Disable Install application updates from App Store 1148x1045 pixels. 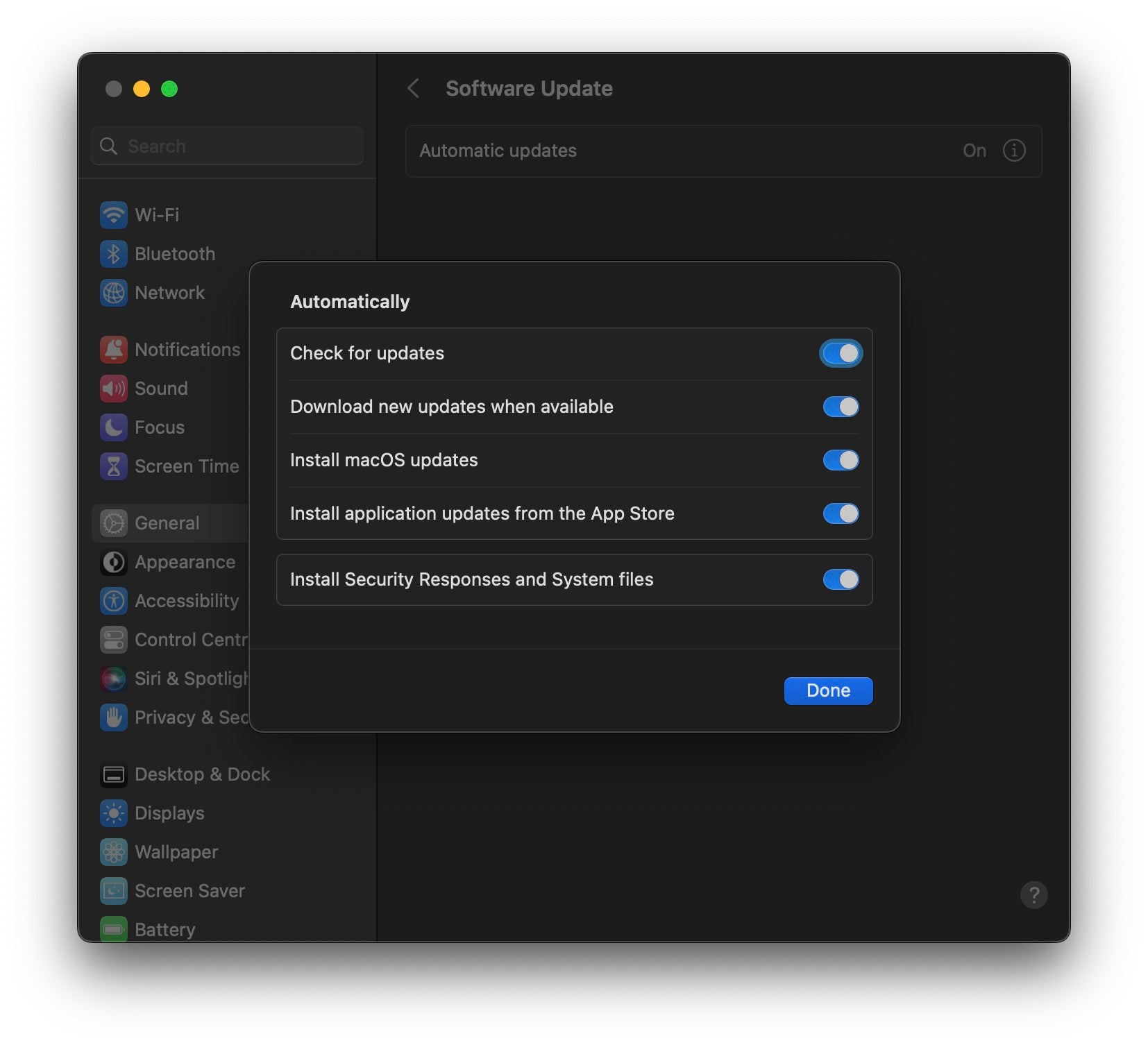[x=841, y=514]
